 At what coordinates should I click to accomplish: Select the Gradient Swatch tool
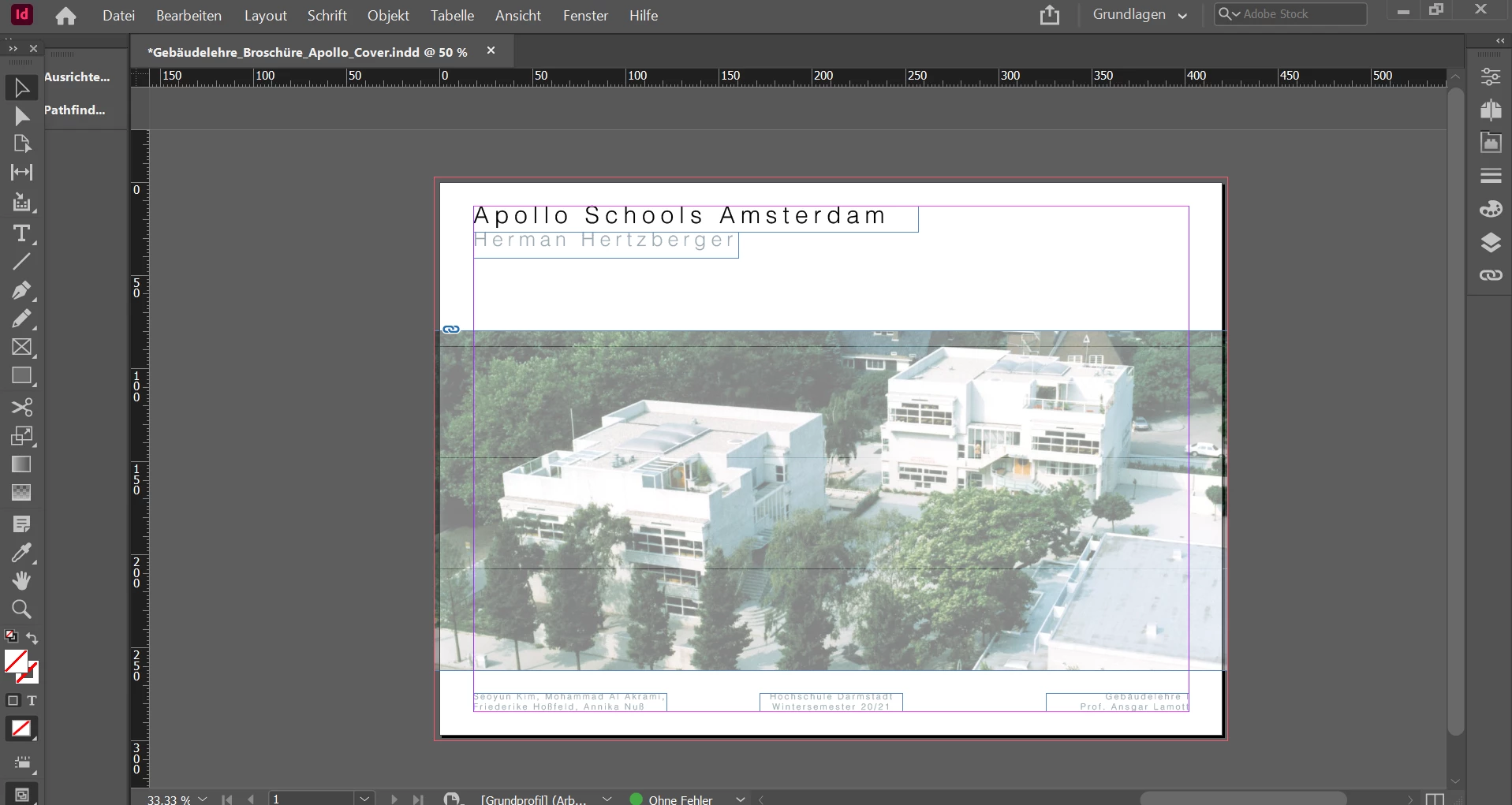pos(21,464)
